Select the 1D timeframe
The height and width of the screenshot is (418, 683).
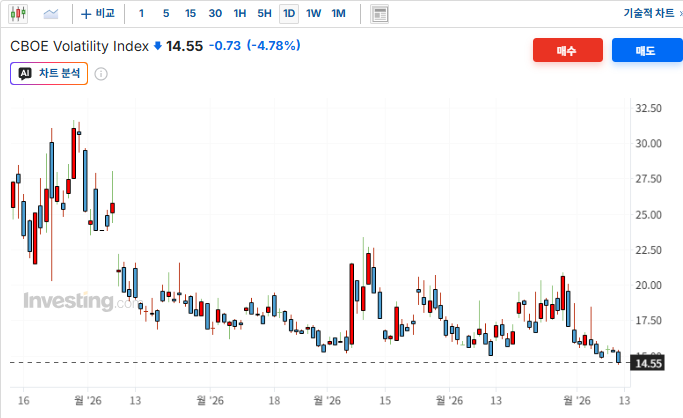[289, 13]
